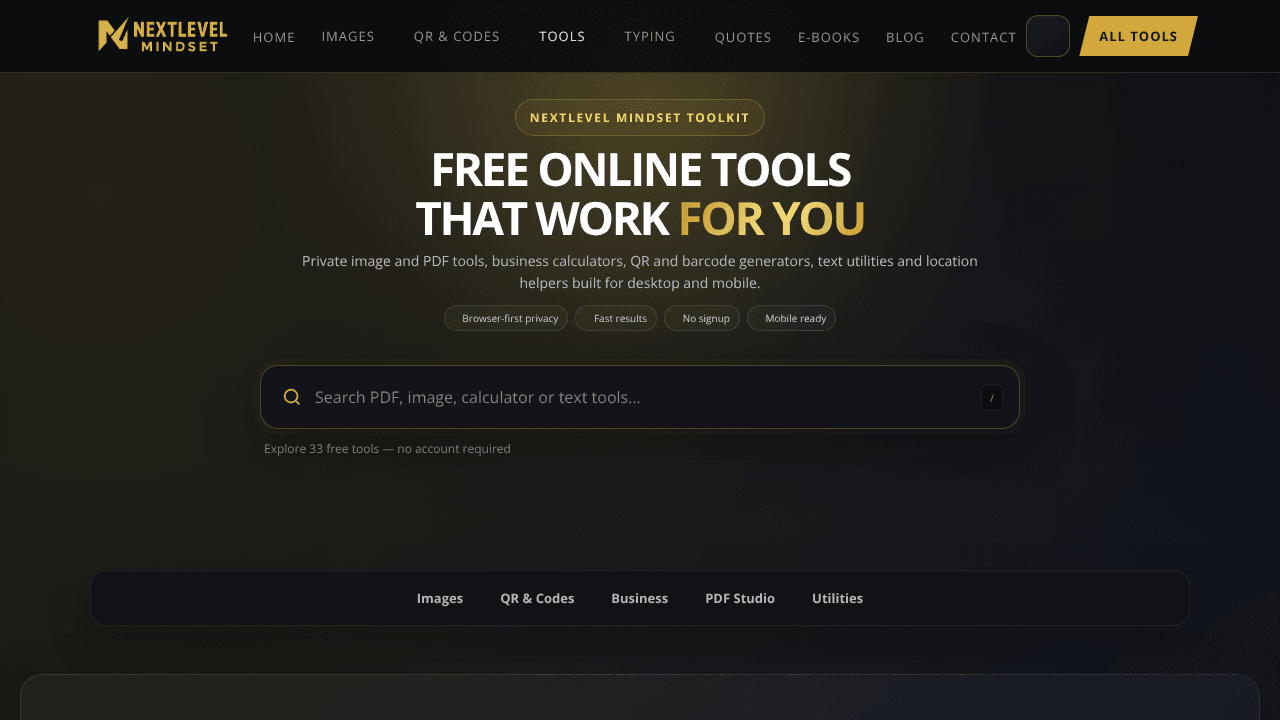The width and height of the screenshot is (1280, 720).
Task: Click the gold ALL TOOLS button
Action: coord(1138,36)
